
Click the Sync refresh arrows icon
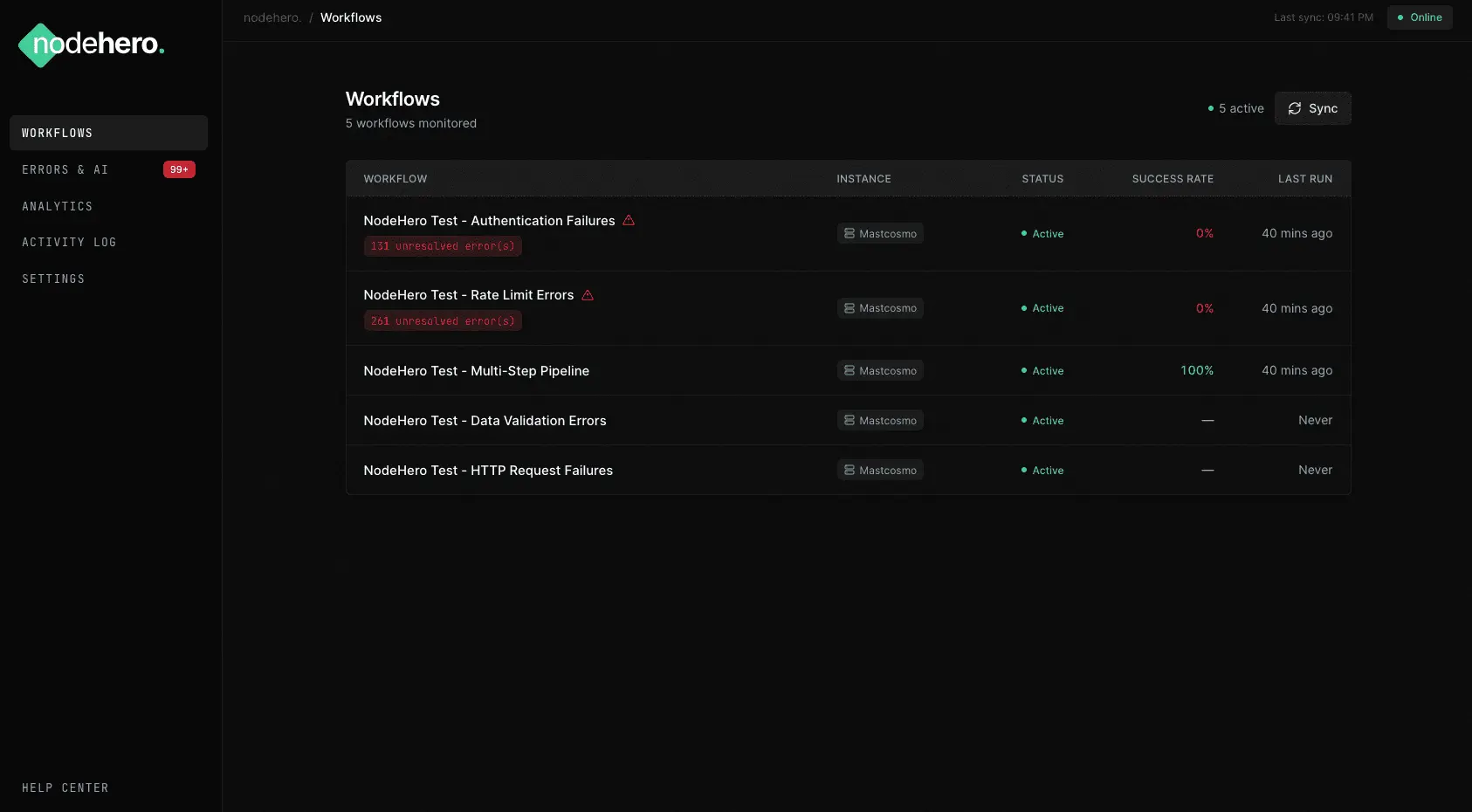click(x=1295, y=108)
